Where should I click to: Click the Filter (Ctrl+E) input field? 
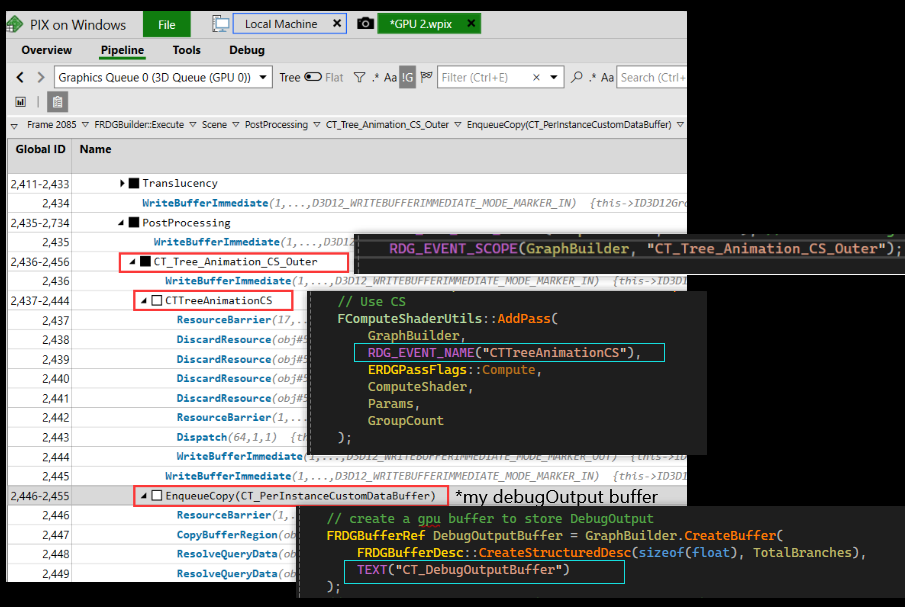pyautogui.click(x=486, y=77)
